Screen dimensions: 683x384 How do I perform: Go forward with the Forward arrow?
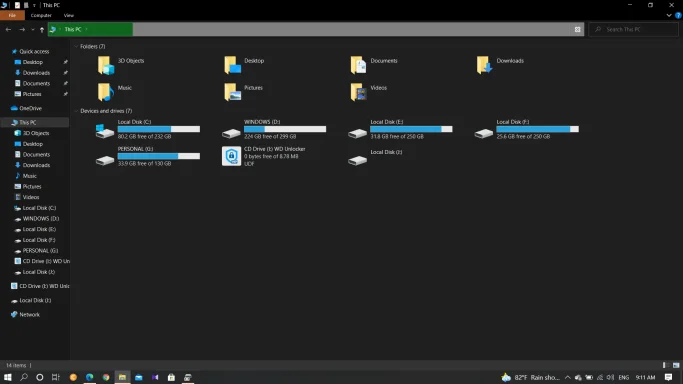tap(22, 30)
